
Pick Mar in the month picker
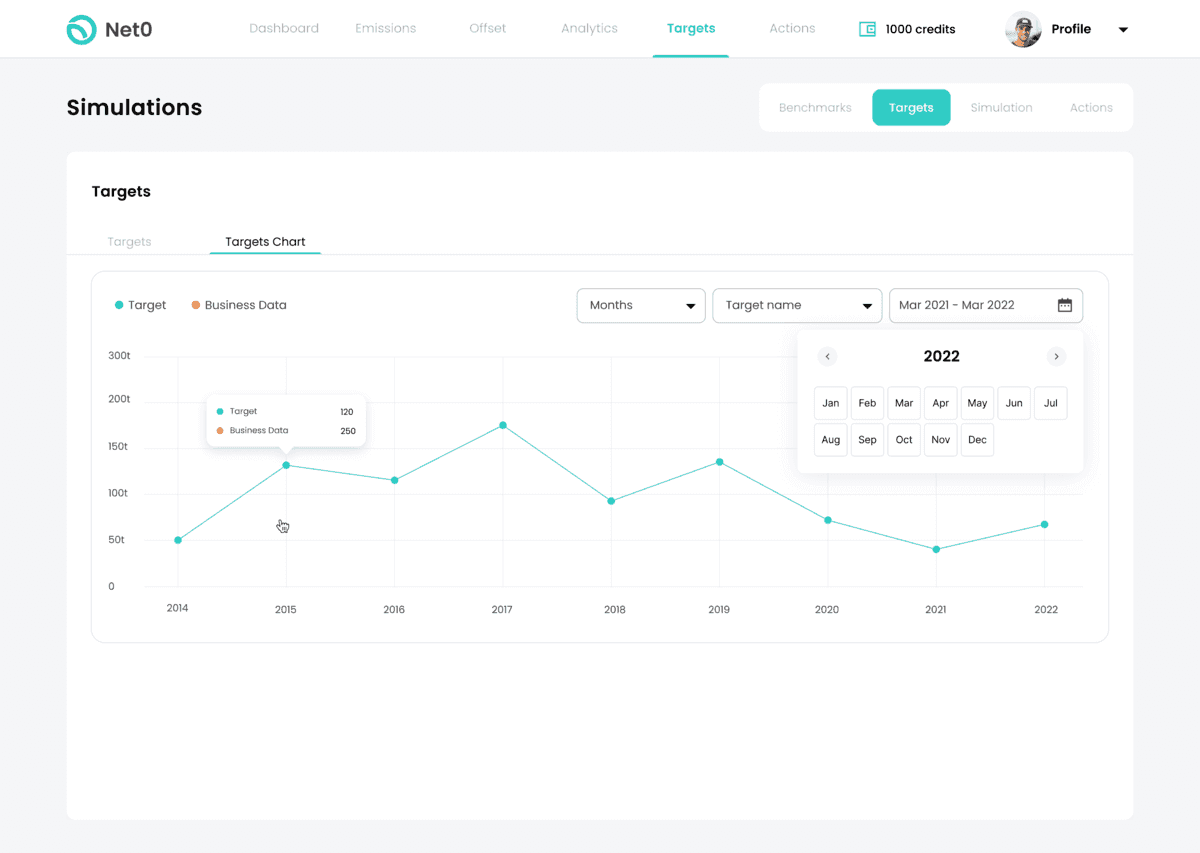904,403
